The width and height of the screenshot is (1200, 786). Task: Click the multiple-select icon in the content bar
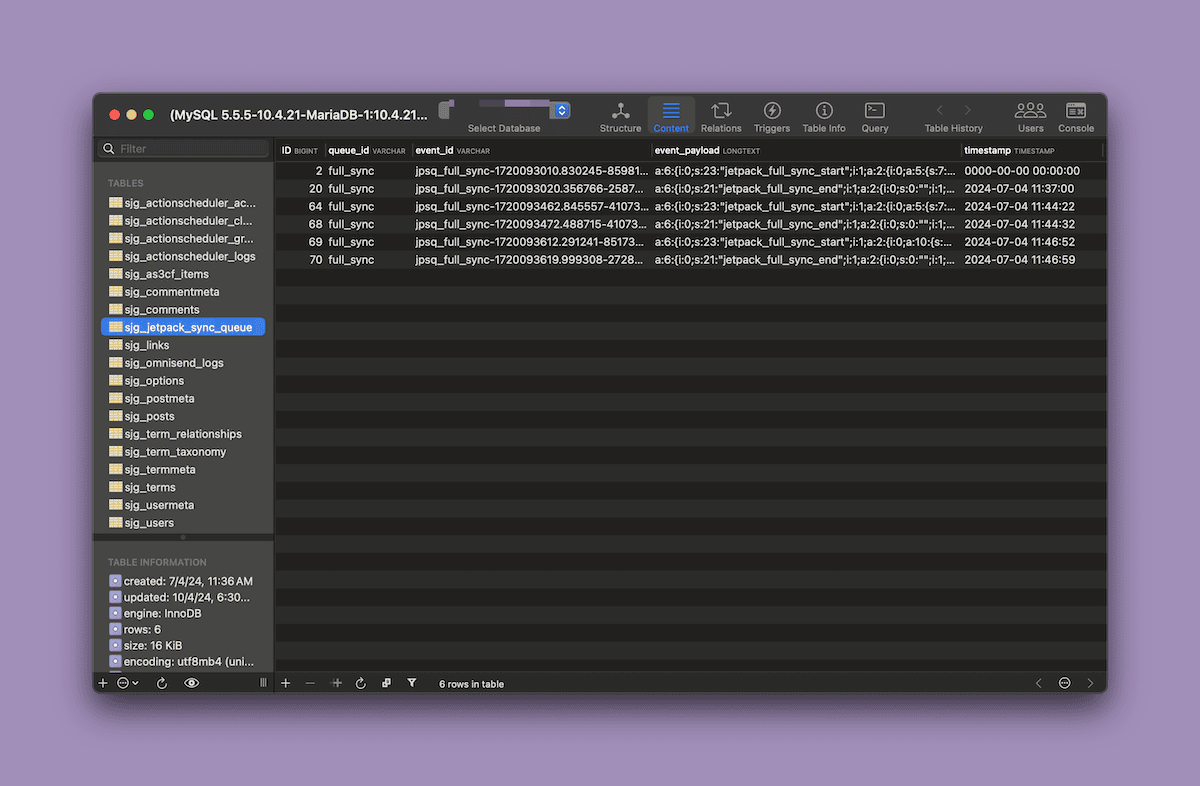click(x=386, y=683)
